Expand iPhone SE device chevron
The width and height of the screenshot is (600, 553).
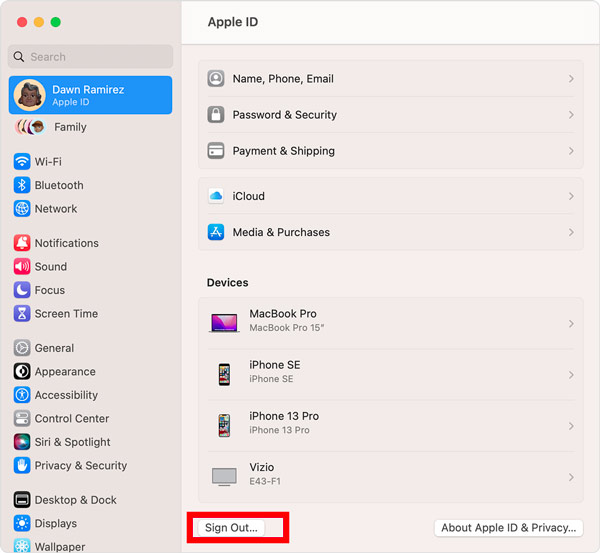[571, 375]
